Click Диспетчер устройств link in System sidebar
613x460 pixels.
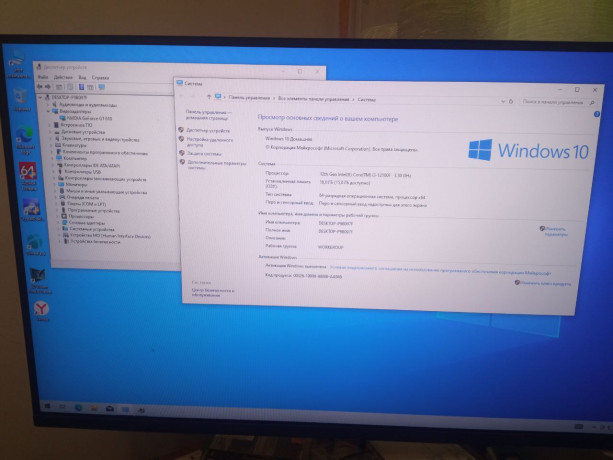[x=208, y=131]
